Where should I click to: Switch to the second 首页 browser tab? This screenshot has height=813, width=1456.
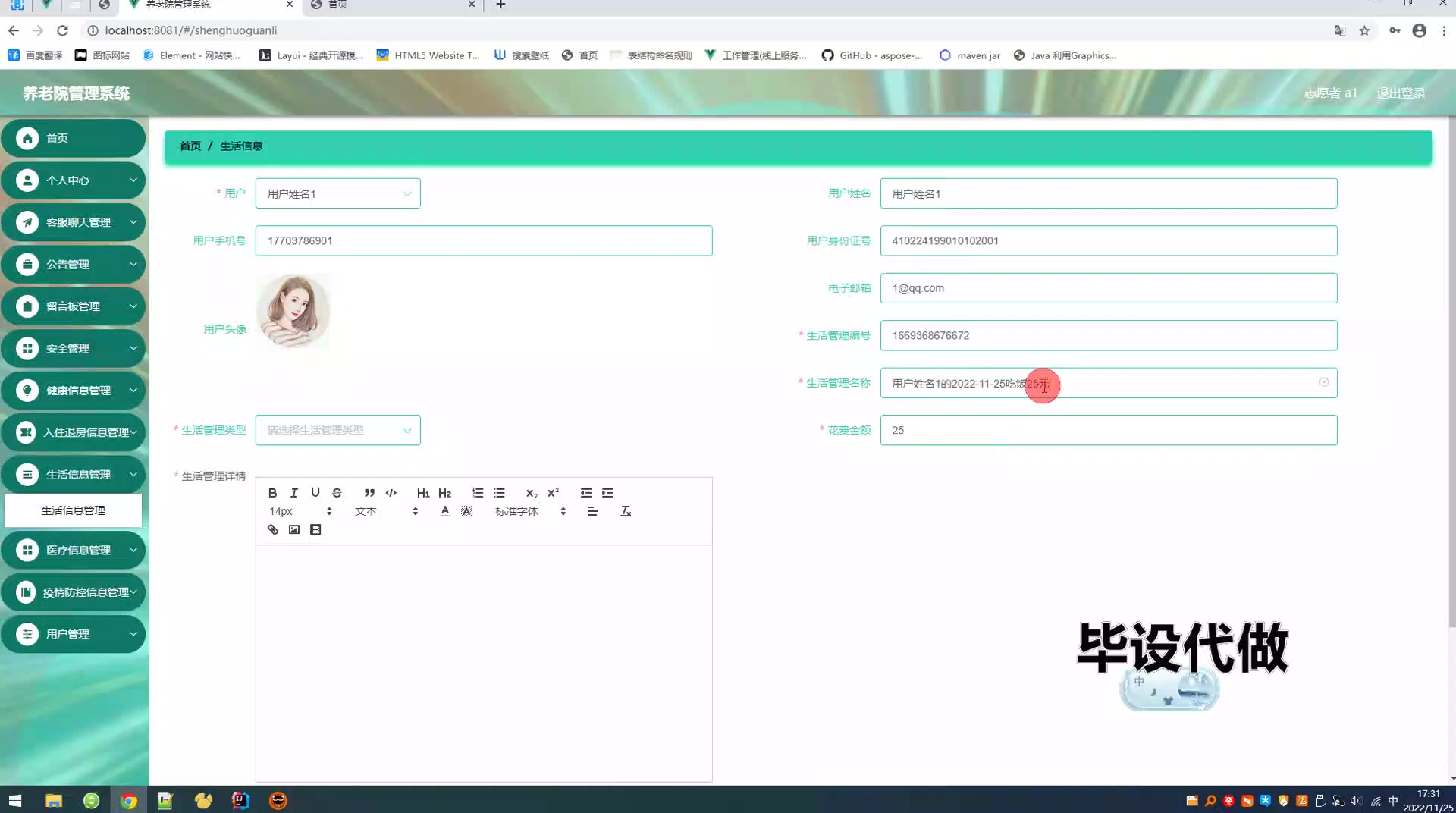coord(393,5)
